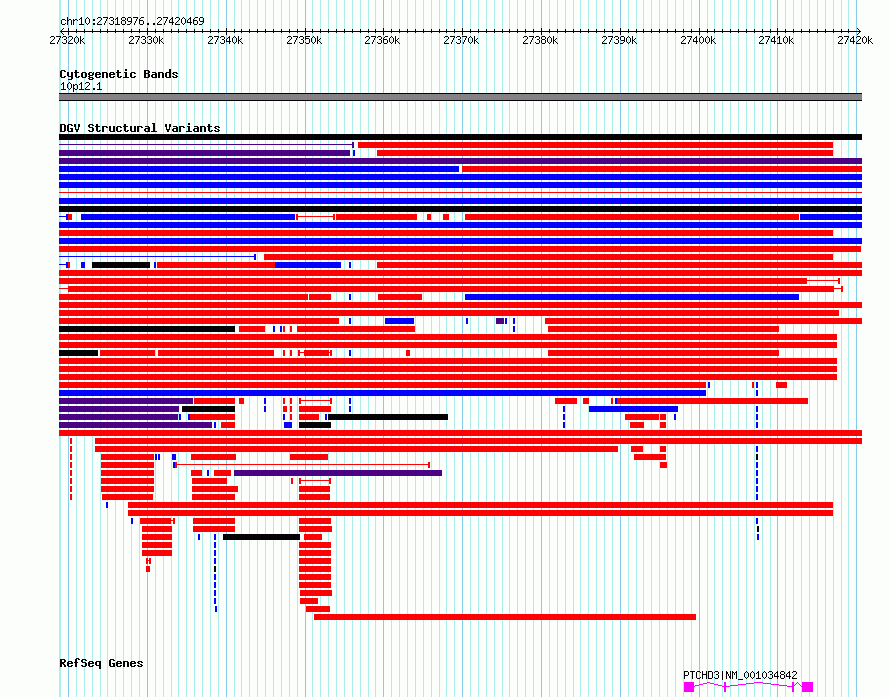Screen dimensions: 890x697
Task: Click the PTCHD3|NM_001034842 gene label
Action: point(740,675)
